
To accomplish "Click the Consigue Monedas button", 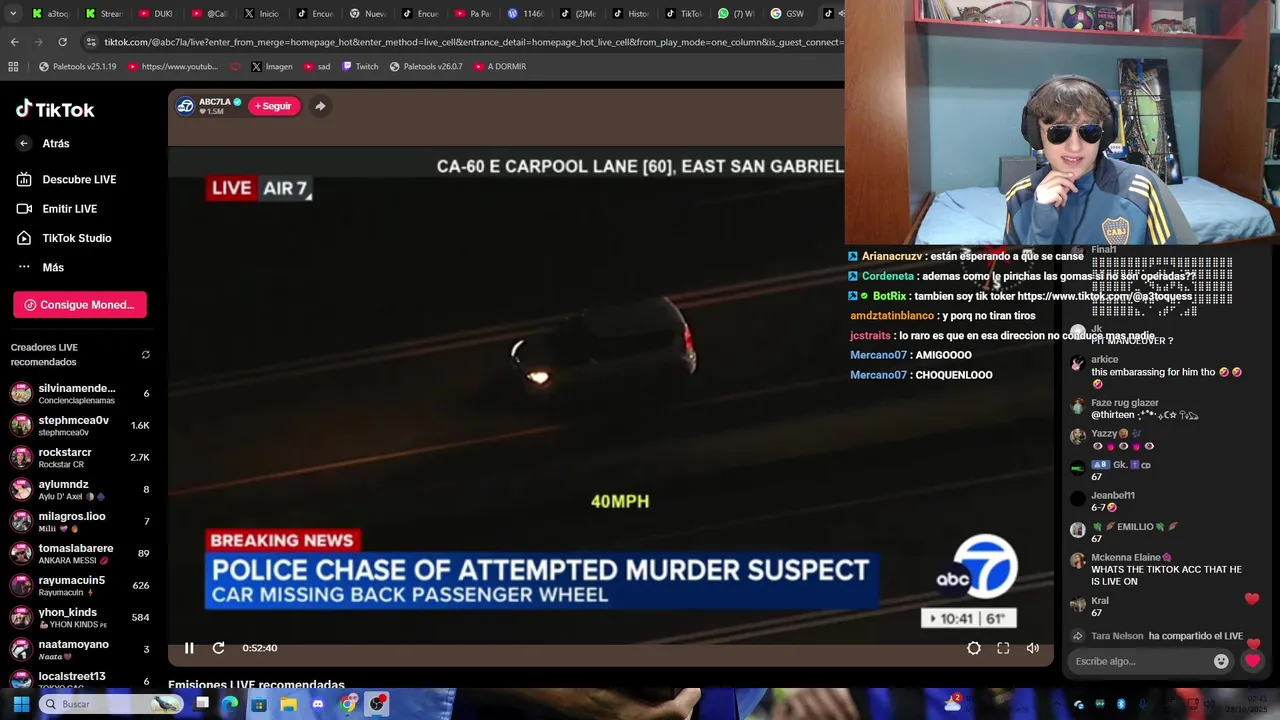I will point(80,305).
